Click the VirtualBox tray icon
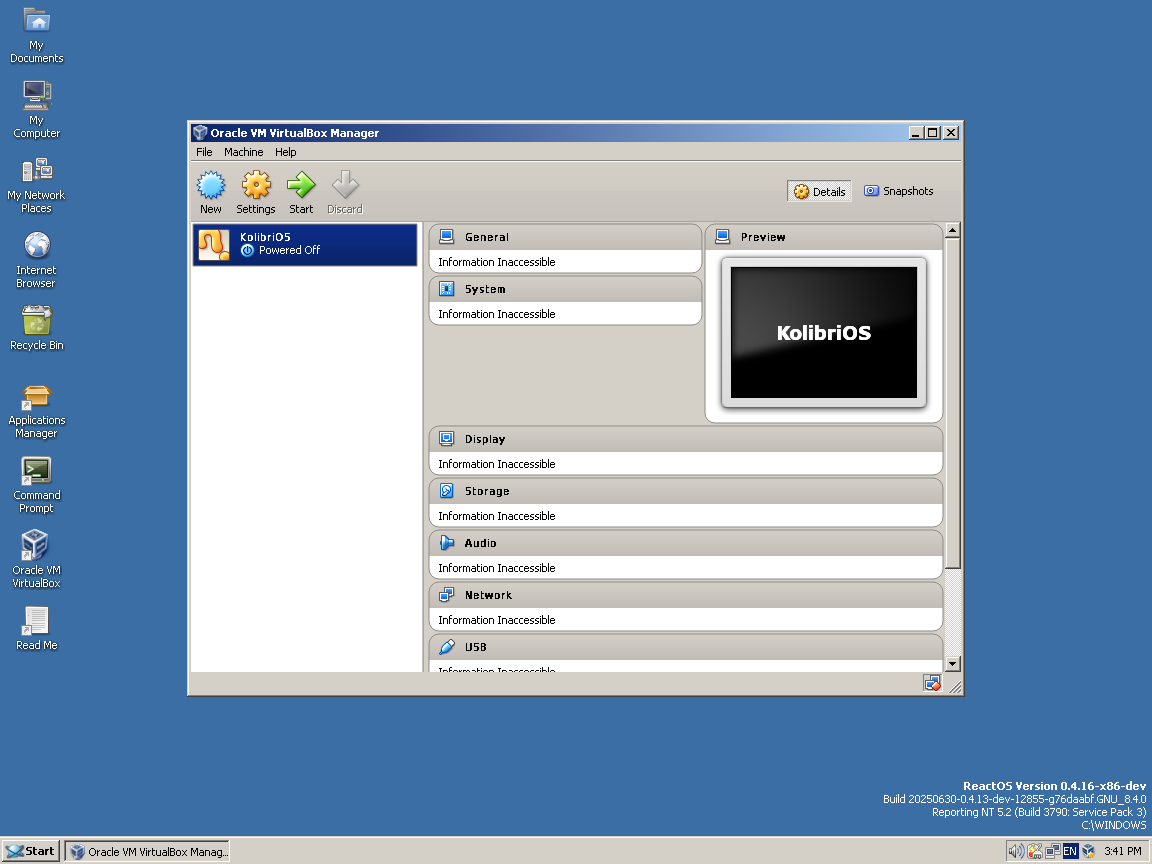The height and width of the screenshot is (864, 1152). tap(1088, 852)
